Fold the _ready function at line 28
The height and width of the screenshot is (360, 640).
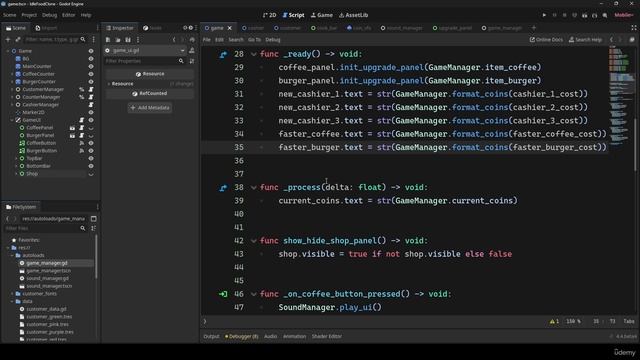[253, 54]
